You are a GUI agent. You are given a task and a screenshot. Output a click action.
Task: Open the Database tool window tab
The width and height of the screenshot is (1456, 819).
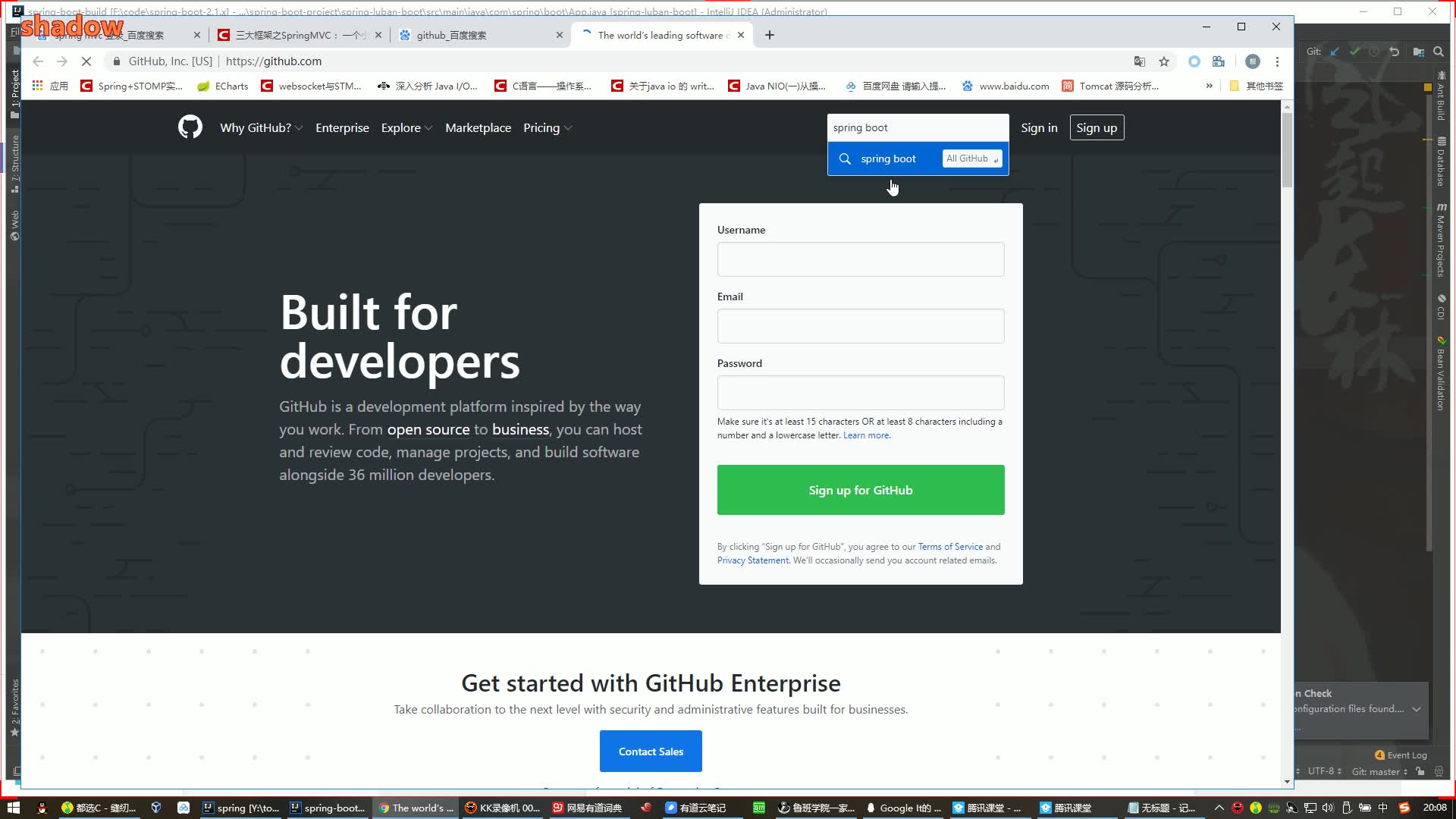pos(1441,162)
